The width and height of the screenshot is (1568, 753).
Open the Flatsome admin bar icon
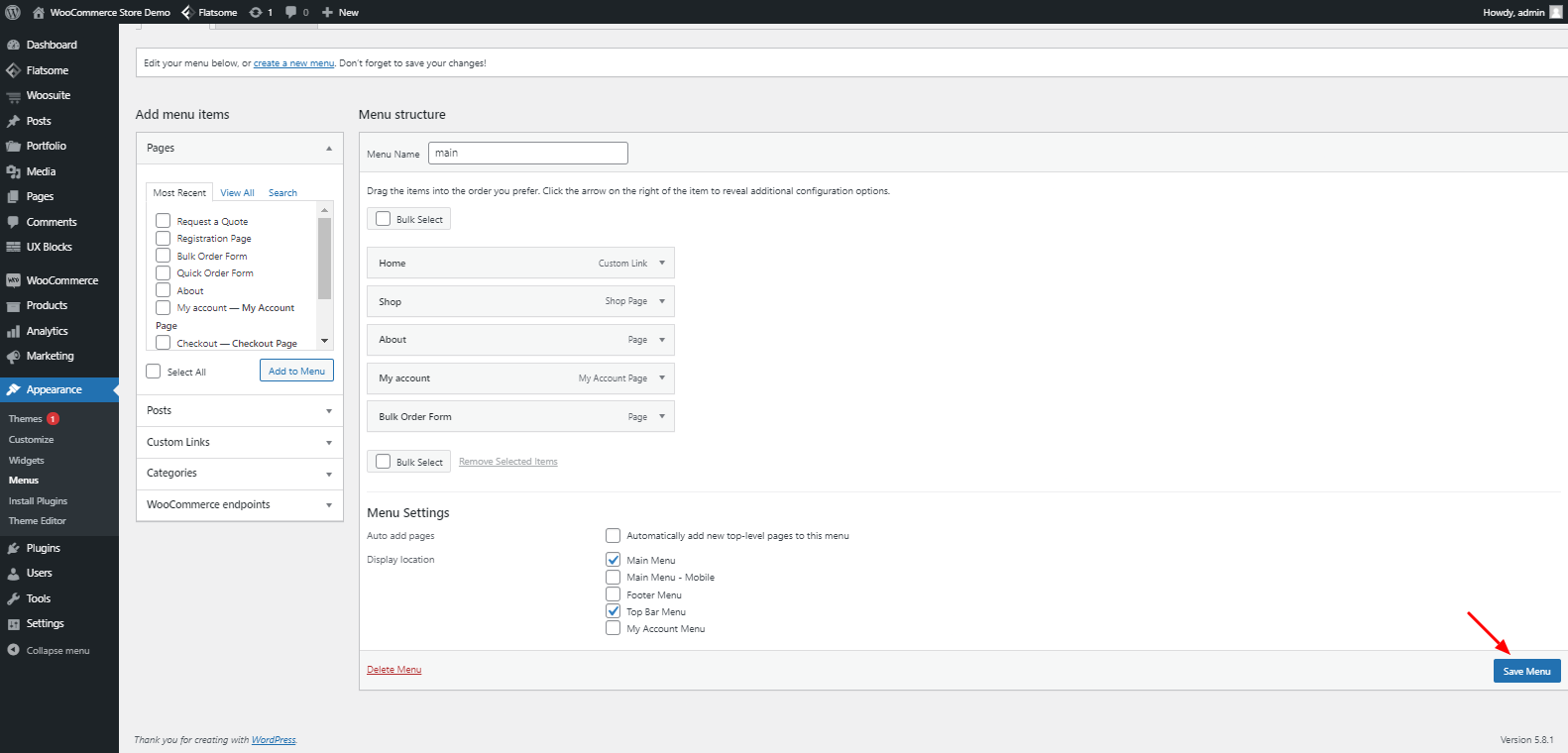186,12
